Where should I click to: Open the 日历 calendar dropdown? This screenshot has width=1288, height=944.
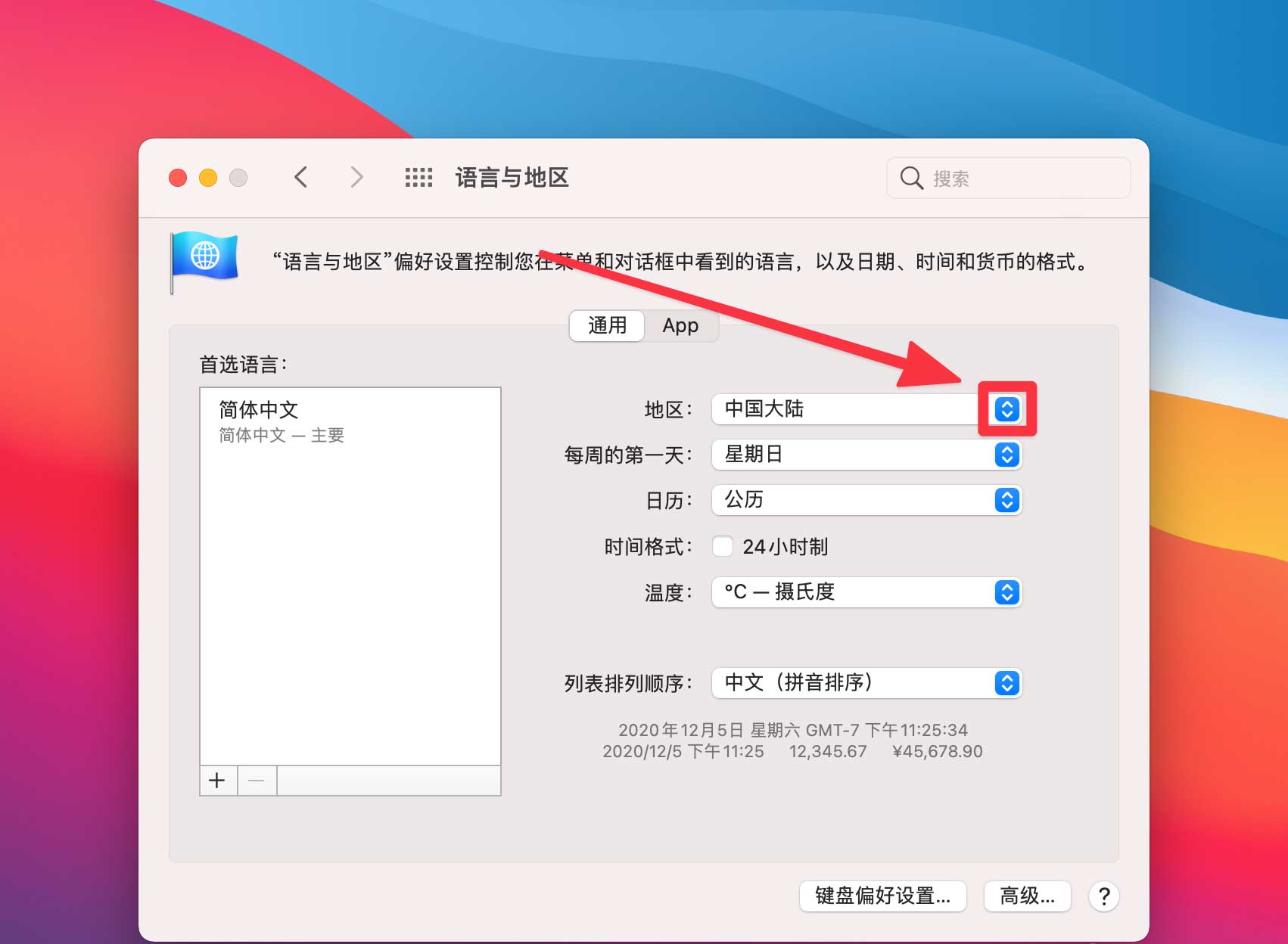(x=1006, y=500)
